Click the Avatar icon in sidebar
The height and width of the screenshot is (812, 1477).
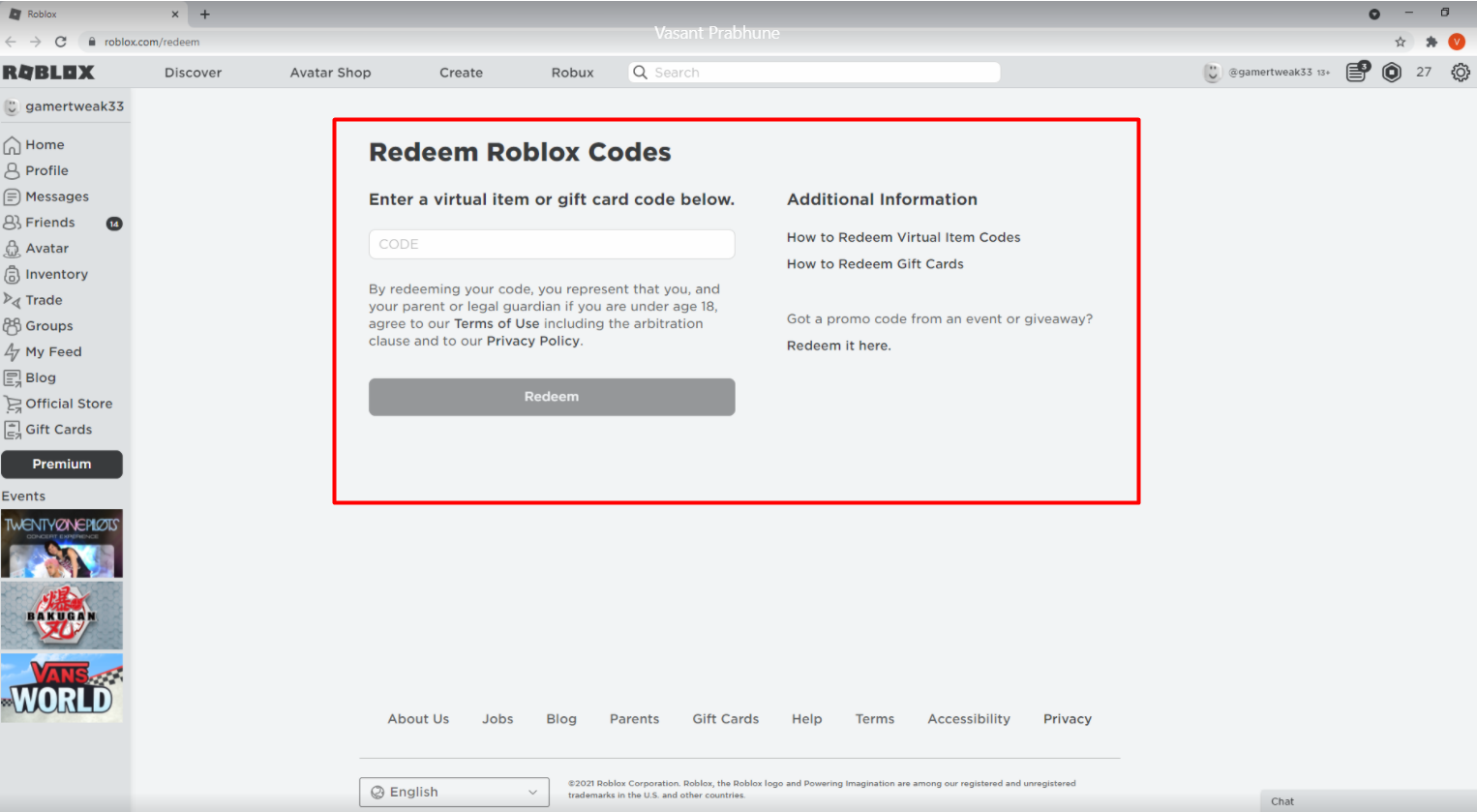[x=12, y=249]
